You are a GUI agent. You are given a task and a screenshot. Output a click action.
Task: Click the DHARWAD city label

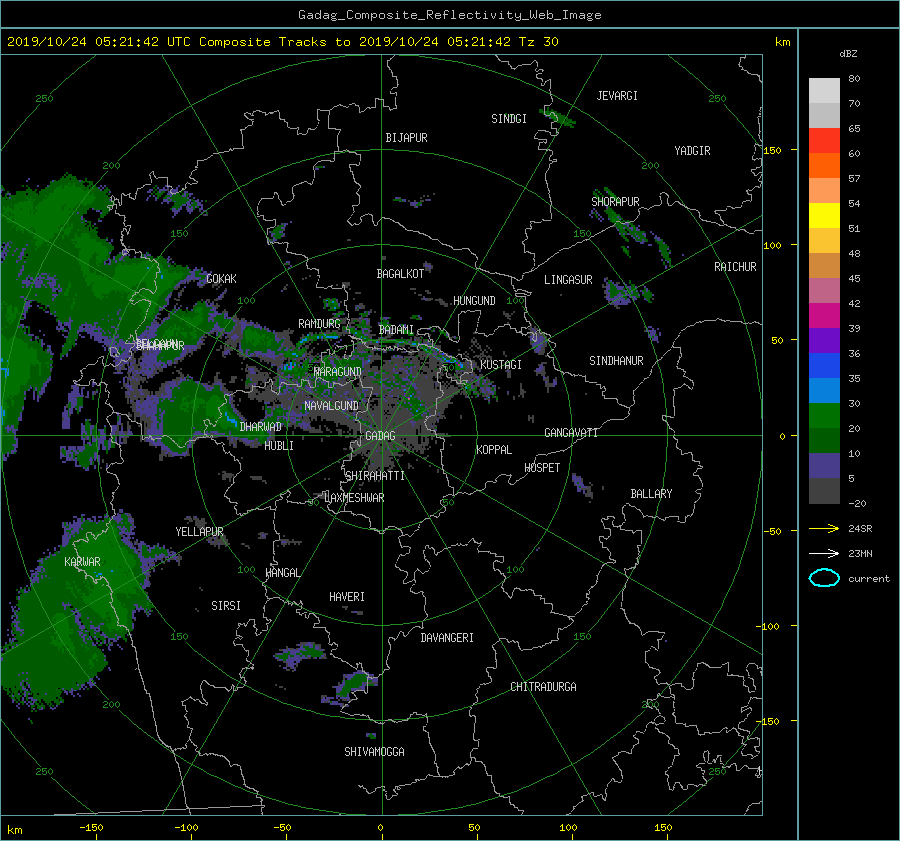pyautogui.click(x=261, y=427)
